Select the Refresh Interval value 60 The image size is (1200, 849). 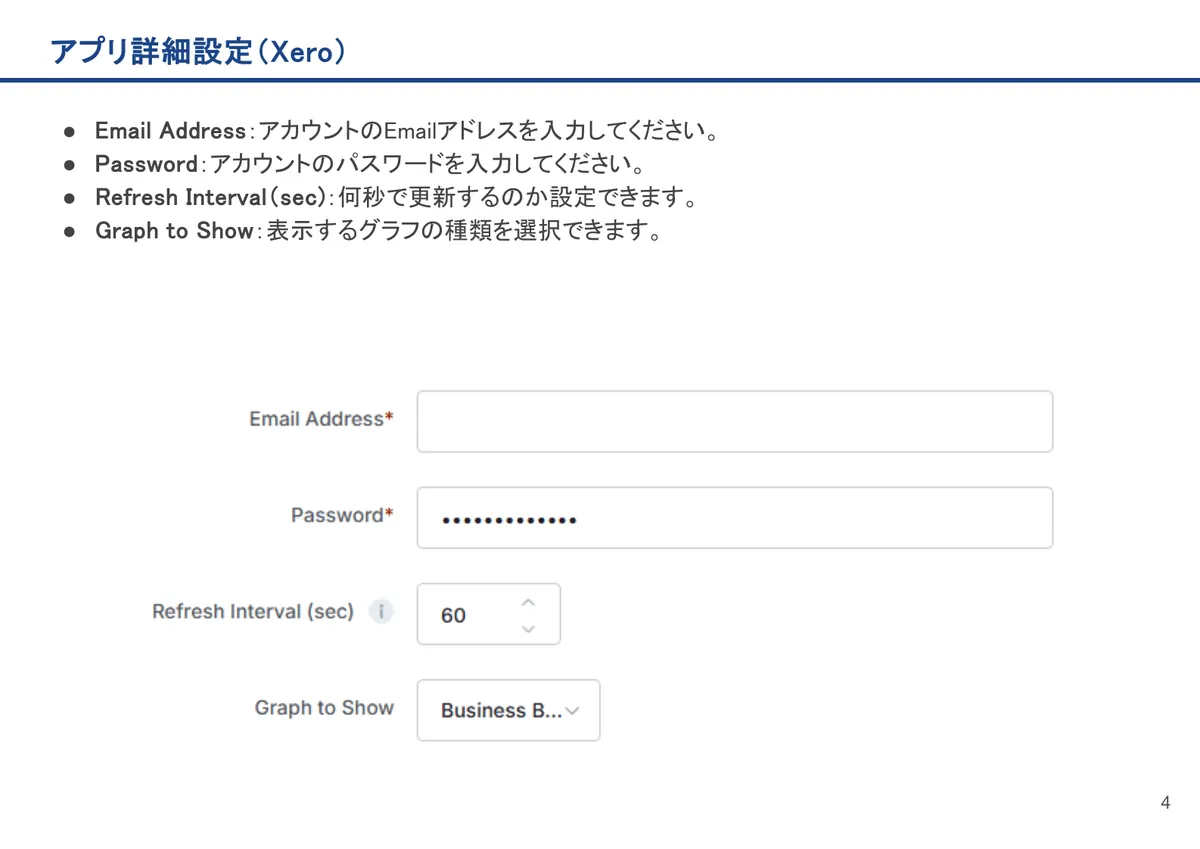453,615
